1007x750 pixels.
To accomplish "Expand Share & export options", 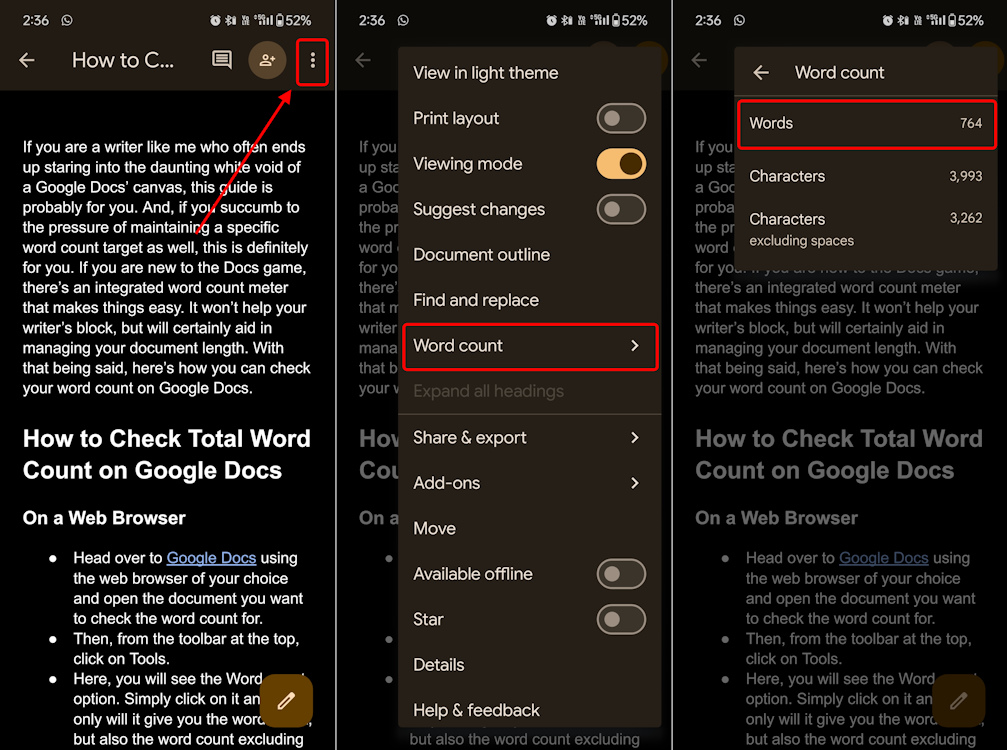I will 530,437.
